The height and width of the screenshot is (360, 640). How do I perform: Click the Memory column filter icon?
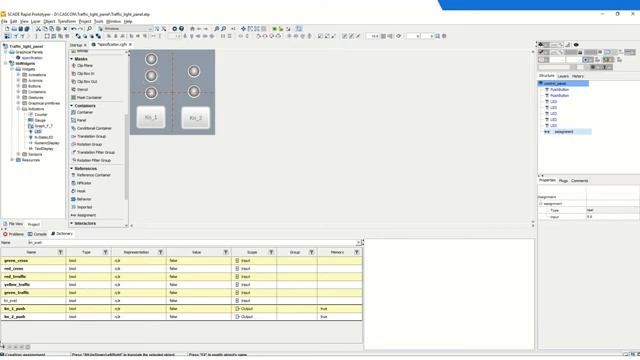[356, 252]
